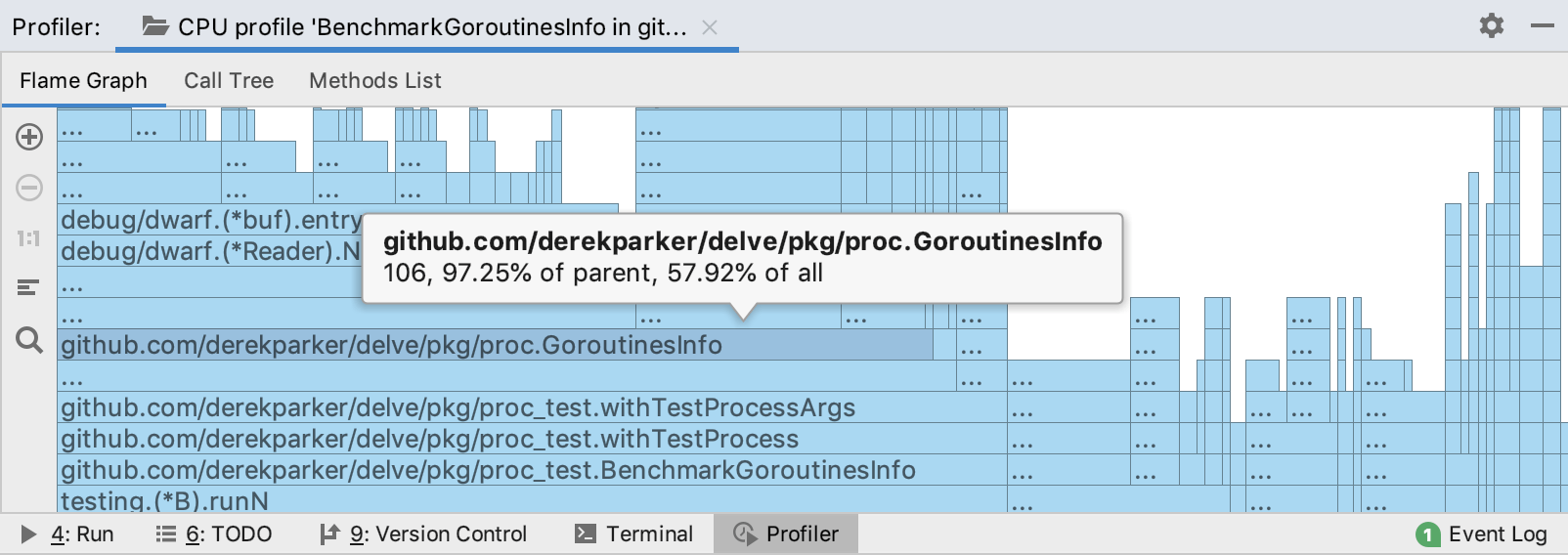Open the Run tool window
Image resolution: width=1568 pixels, height=555 pixels.
coord(67,534)
